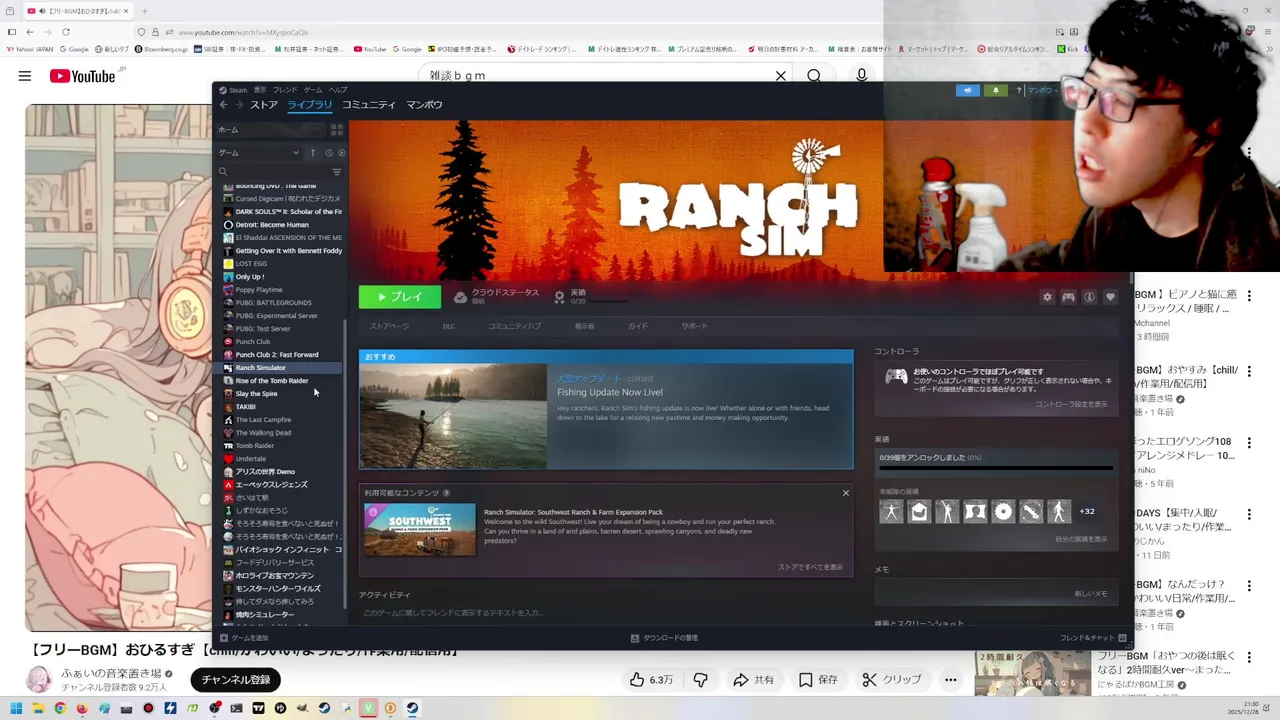Like the YouTube video (6.3万)

[x=650, y=680]
